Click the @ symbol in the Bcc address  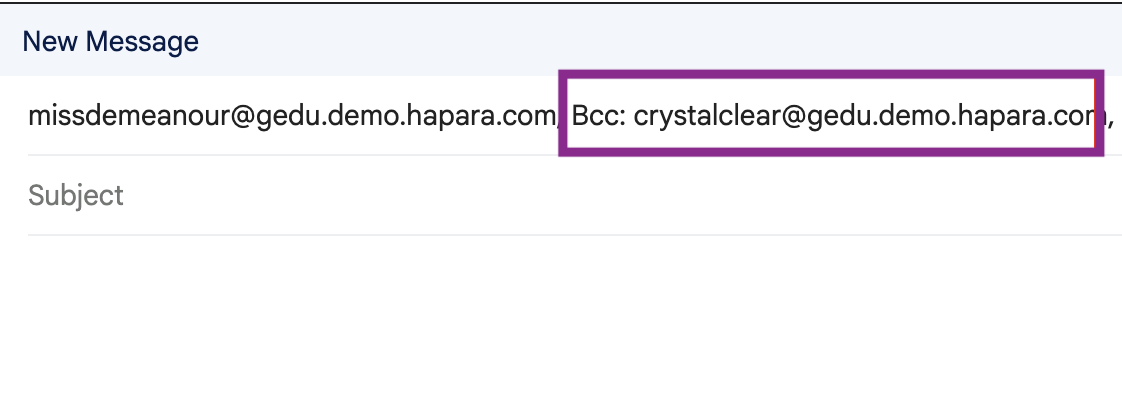792,115
